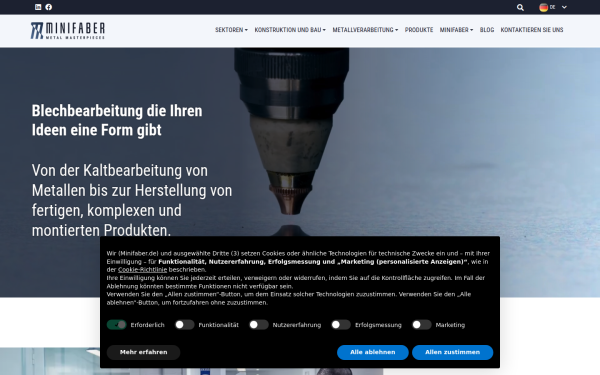This screenshot has height=375, width=600.
Task: Open the Facebook social icon
Action: coord(49,7)
